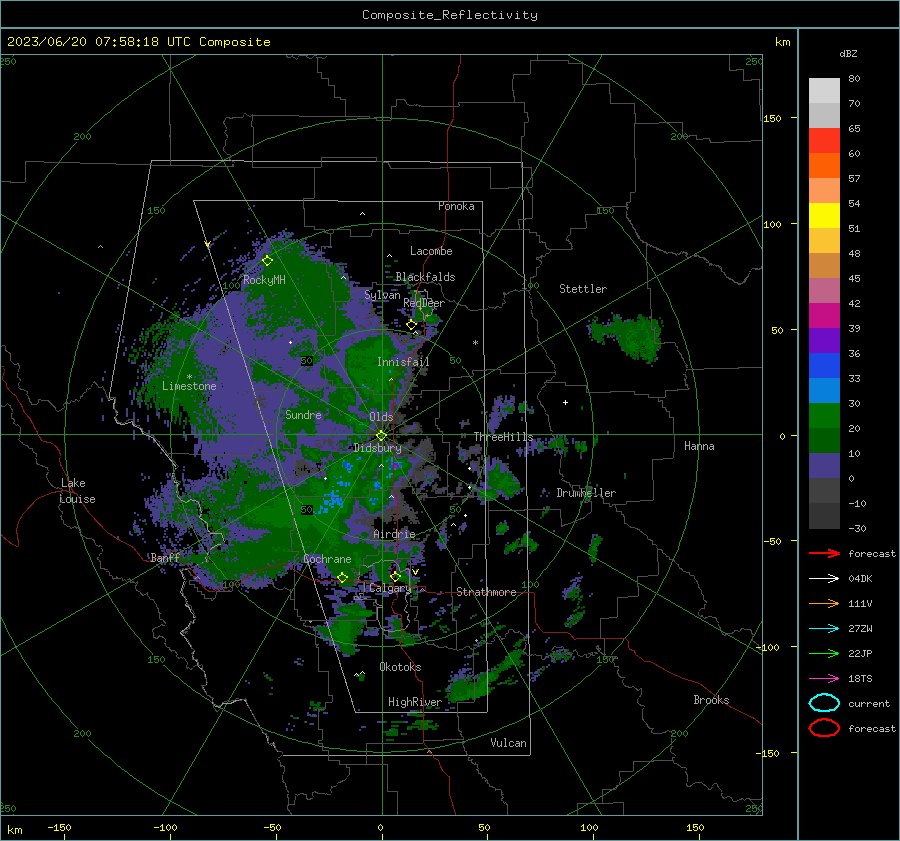Viewport: 900px width, 841px height.
Task: Click the Innisfail city label
Action: [x=403, y=362]
